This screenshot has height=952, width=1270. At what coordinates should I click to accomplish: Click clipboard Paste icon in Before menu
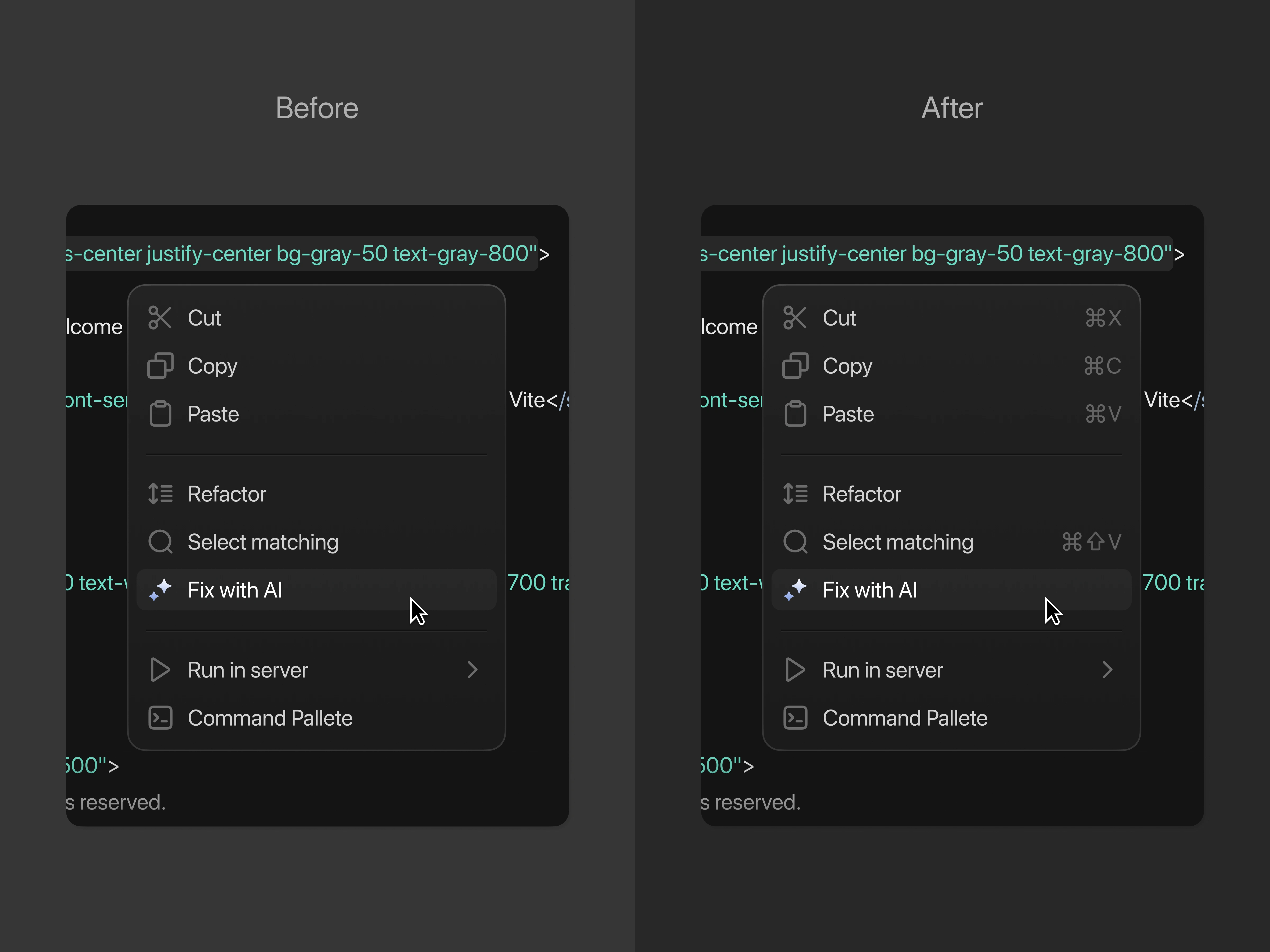click(160, 414)
